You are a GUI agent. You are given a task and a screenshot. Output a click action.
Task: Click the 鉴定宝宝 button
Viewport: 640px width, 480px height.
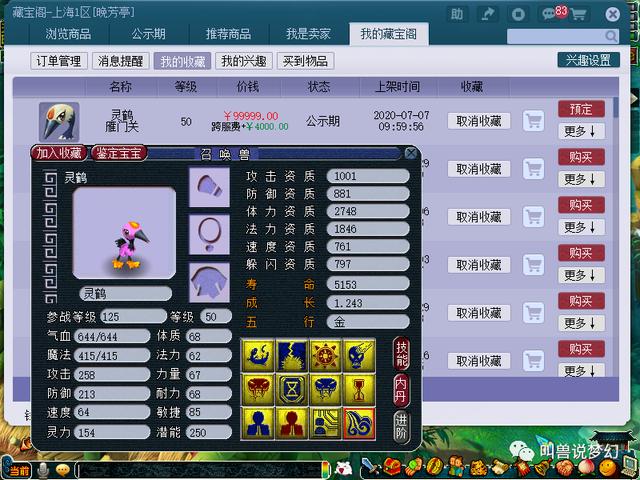pos(118,153)
